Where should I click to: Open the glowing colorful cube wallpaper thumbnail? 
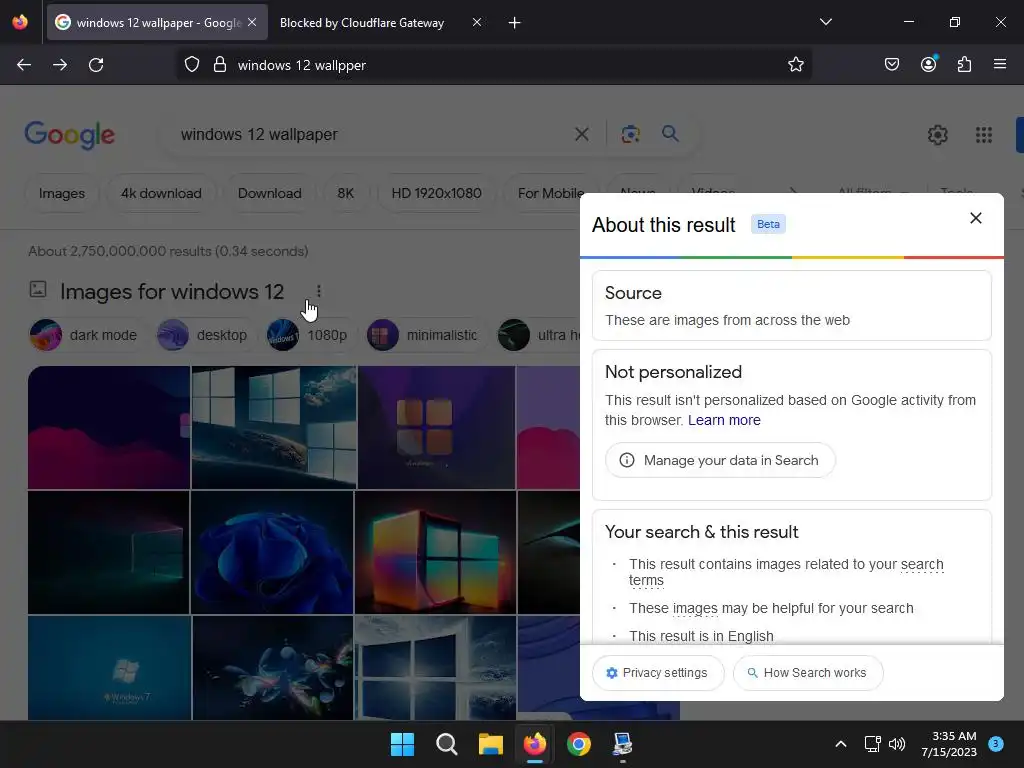[x=436, y=552]
